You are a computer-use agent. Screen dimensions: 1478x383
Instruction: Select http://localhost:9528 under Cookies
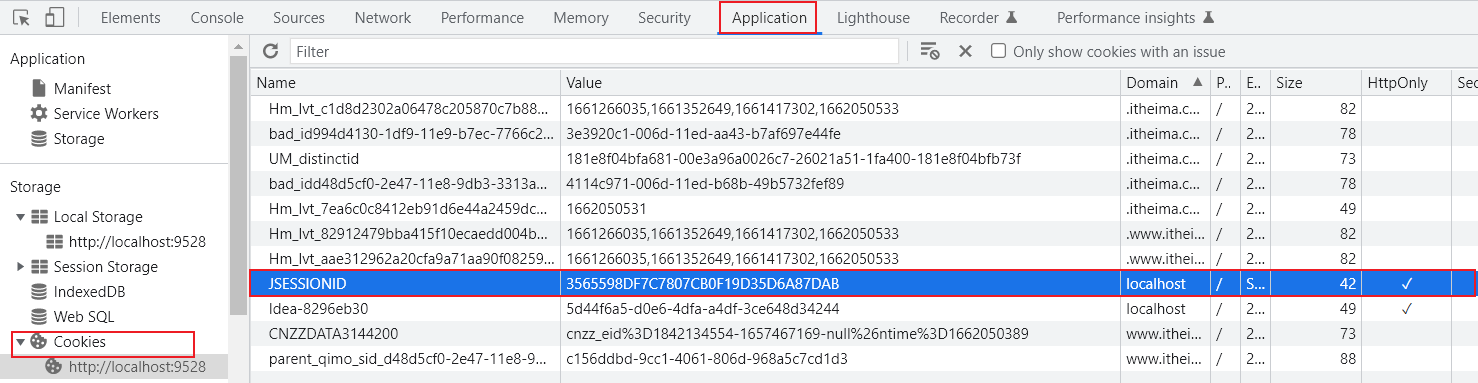pyautogui.click(x=137, y=367)
